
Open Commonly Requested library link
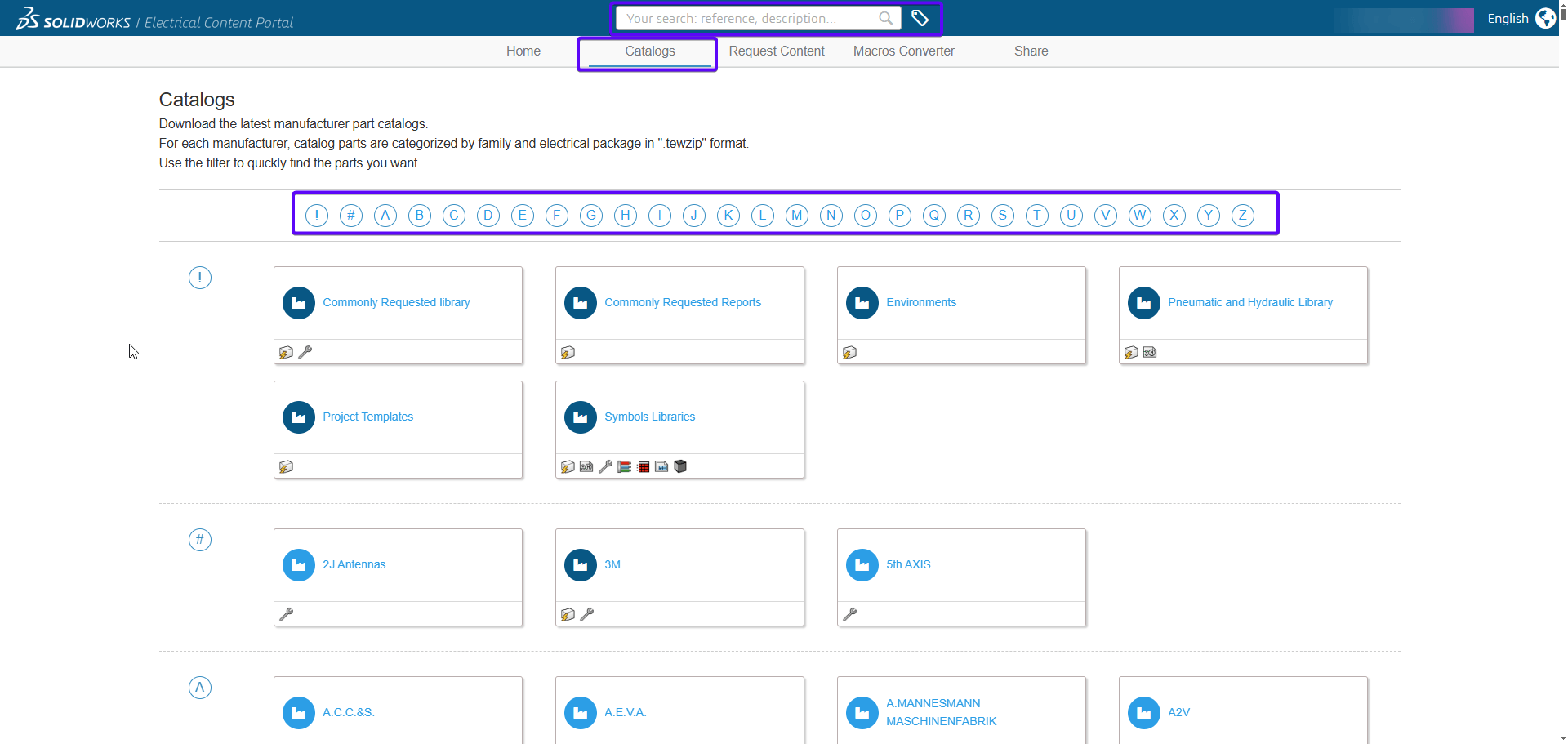(x=396, y=302)
